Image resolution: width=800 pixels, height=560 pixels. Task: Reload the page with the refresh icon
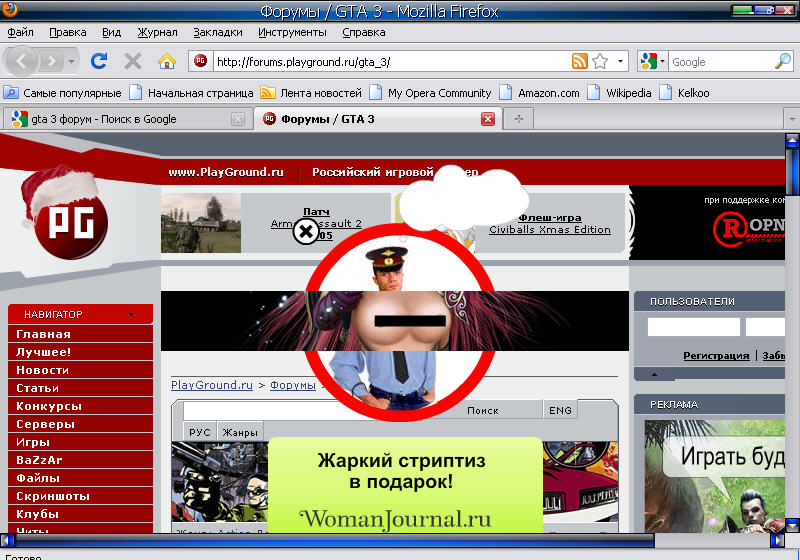coord(99,61)
